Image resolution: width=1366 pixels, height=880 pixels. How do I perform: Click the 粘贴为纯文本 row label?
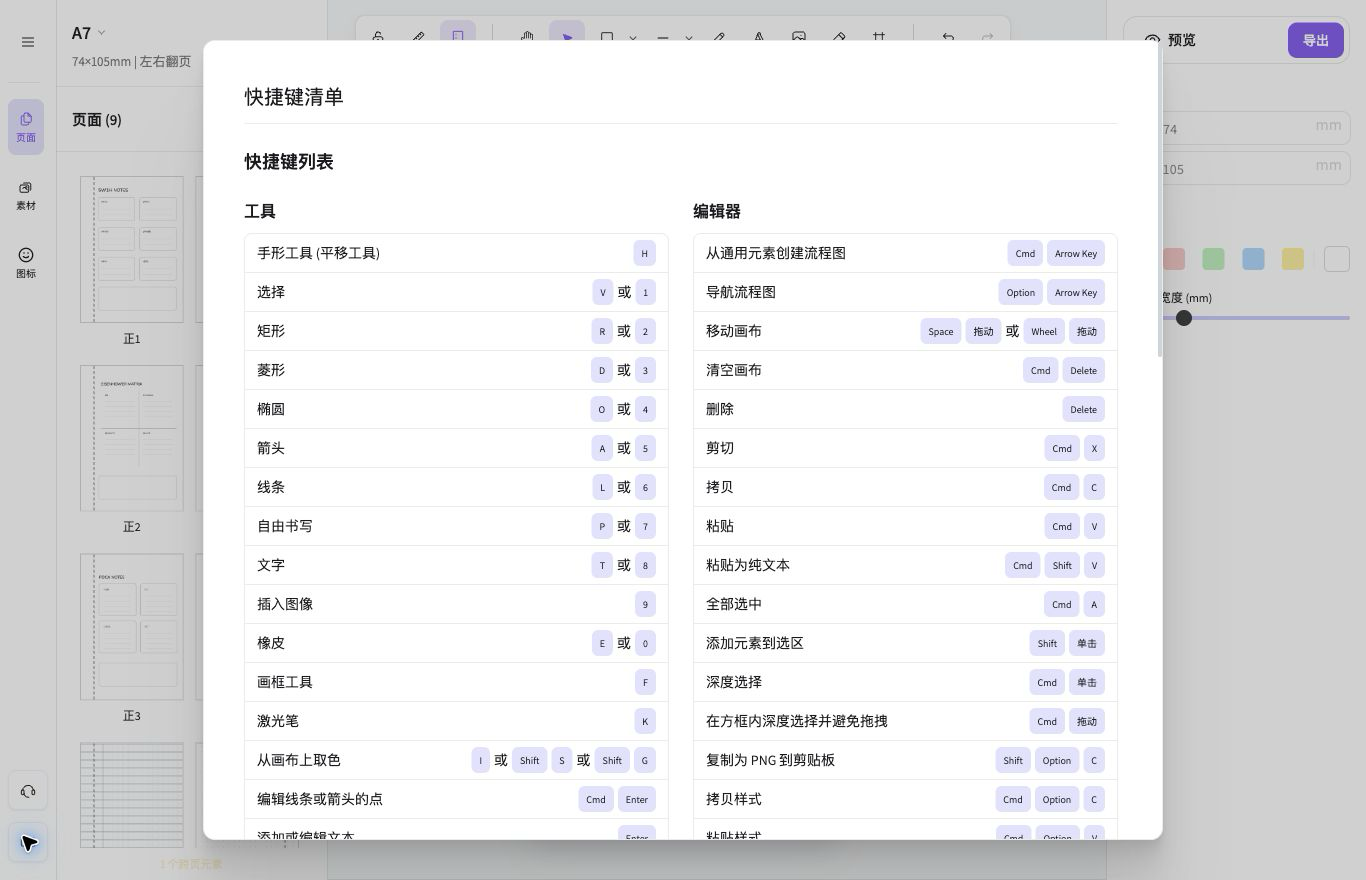tap(748, 565)
